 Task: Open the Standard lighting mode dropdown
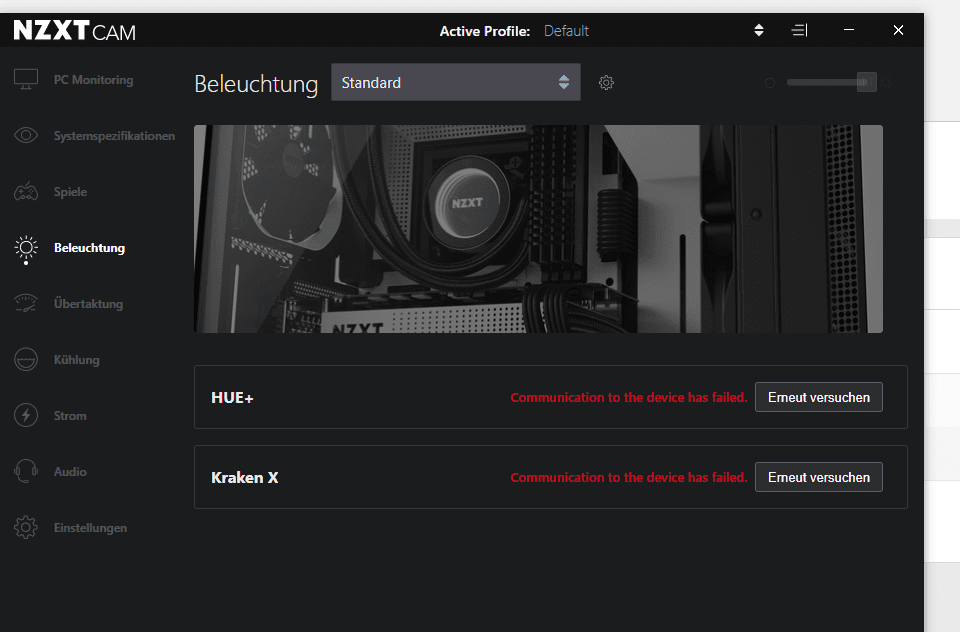click(x=456, y=82)
